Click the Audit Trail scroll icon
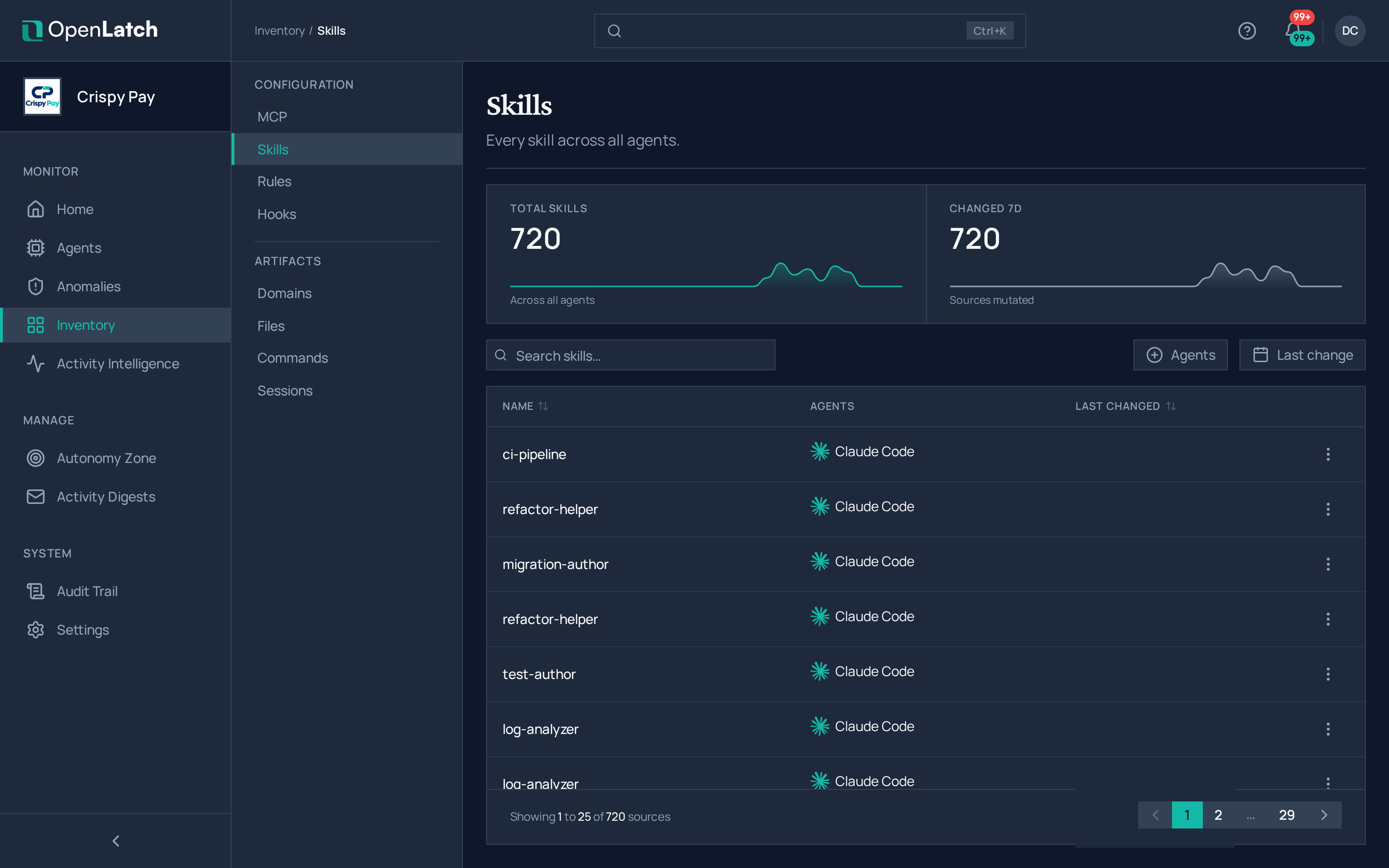The width and height of the screenshot is (1389, 868). 36,591
